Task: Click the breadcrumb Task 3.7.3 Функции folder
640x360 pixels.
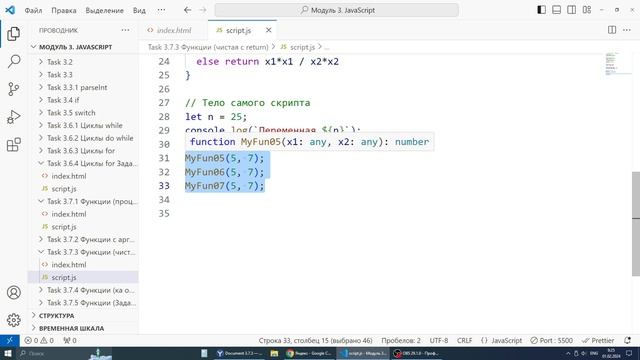Action: coord(208,47)
